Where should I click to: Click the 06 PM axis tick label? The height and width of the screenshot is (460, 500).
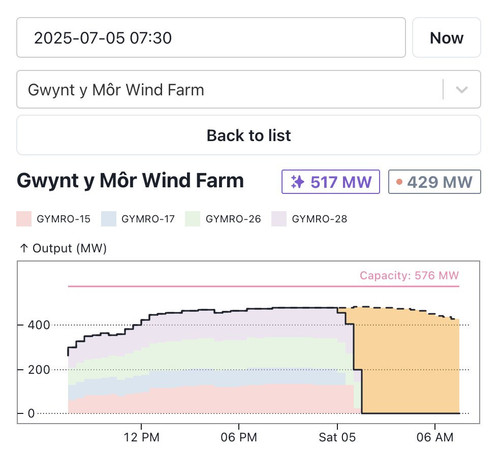(239, 437)
